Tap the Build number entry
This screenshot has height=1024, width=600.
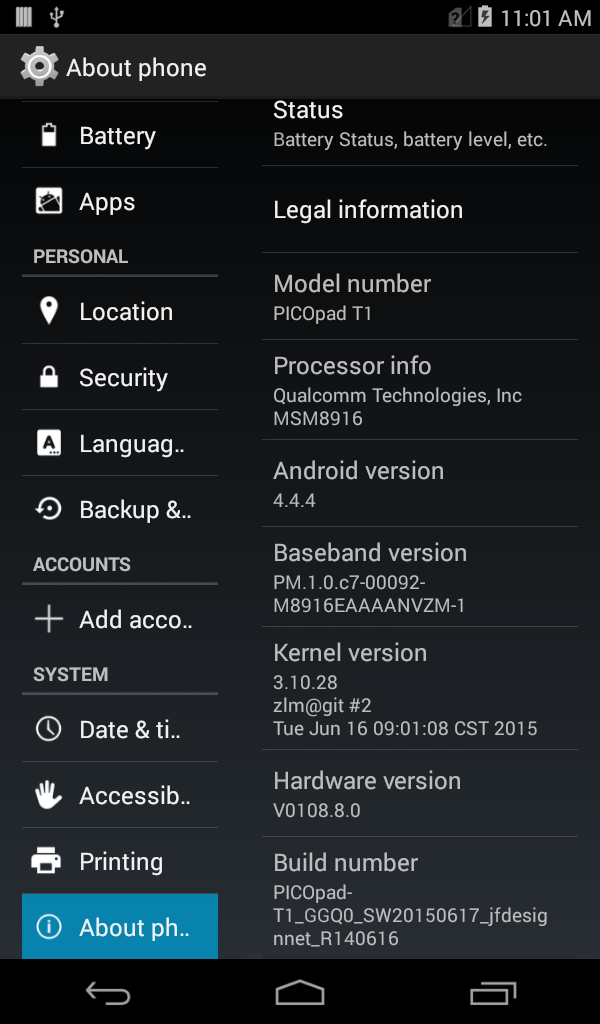pos(420,899)
